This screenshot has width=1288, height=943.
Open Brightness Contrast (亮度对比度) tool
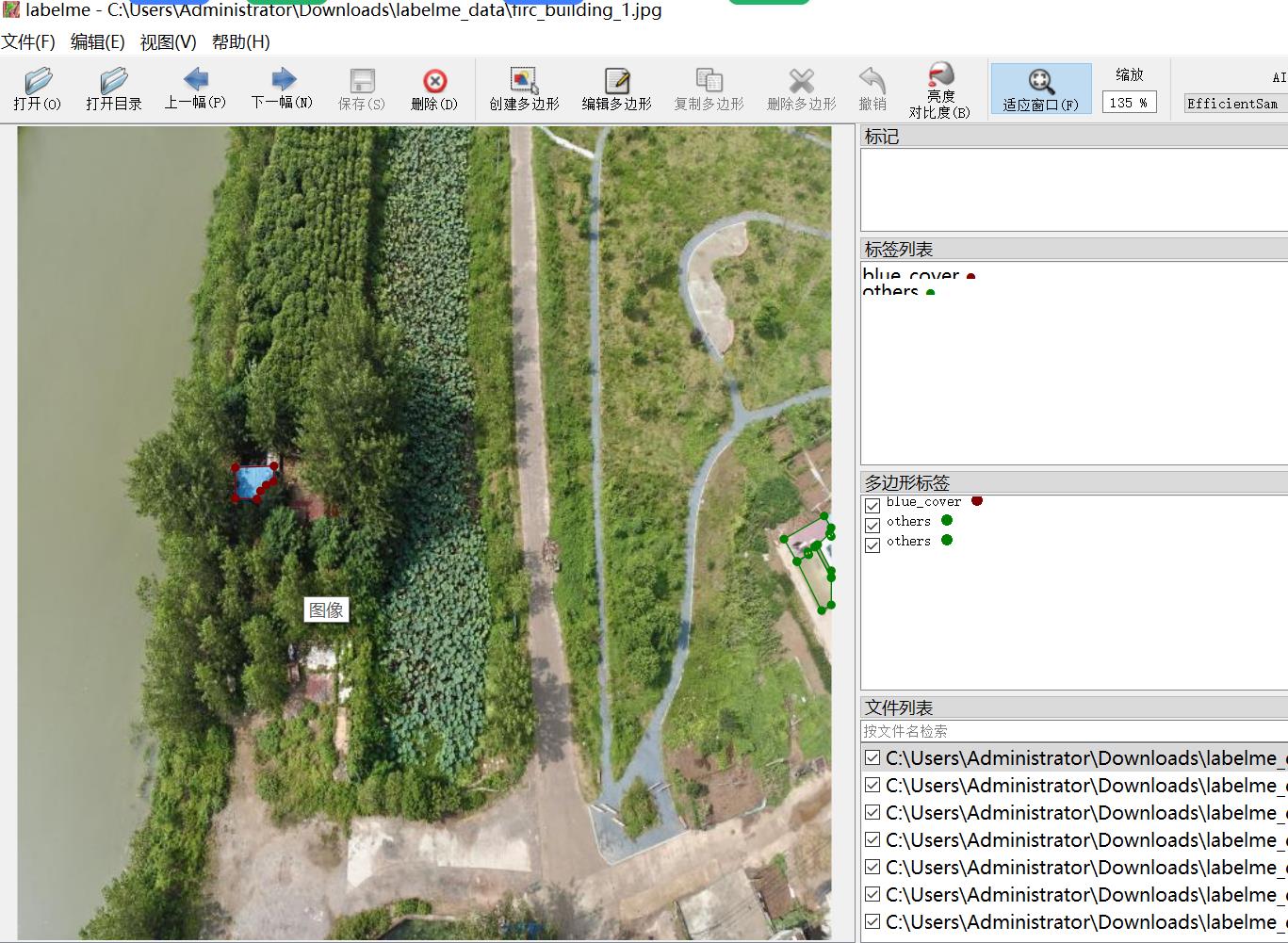pos(939,89)
